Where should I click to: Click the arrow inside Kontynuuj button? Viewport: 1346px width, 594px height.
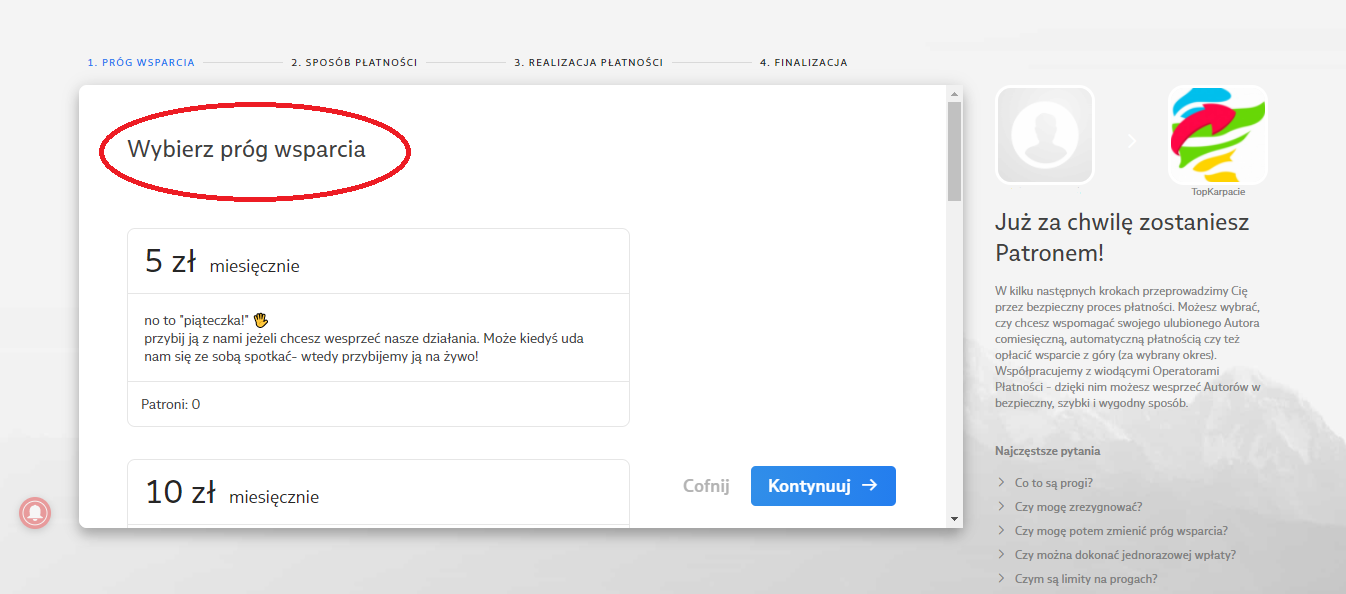point(870,486)
